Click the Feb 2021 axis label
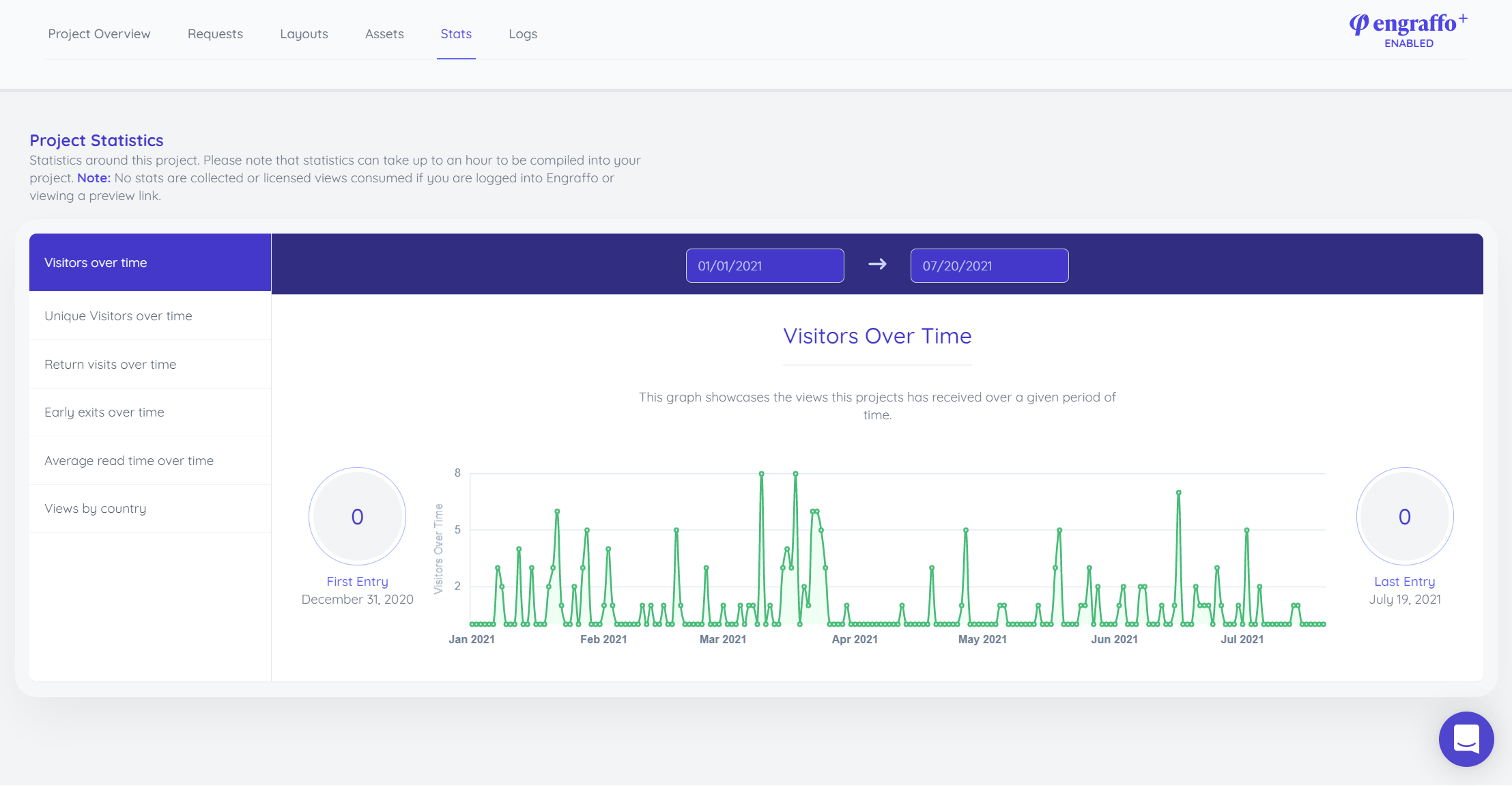Viewport: 1512px width, 786px height. click(x=603, y=640)
